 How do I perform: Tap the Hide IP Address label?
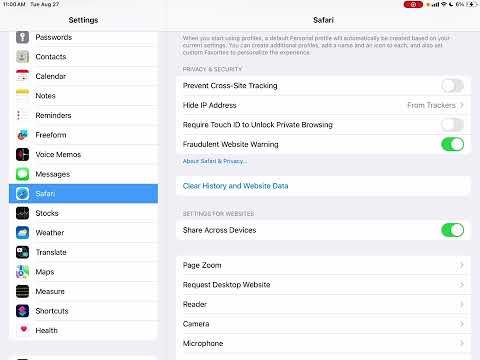click(210, 105)
